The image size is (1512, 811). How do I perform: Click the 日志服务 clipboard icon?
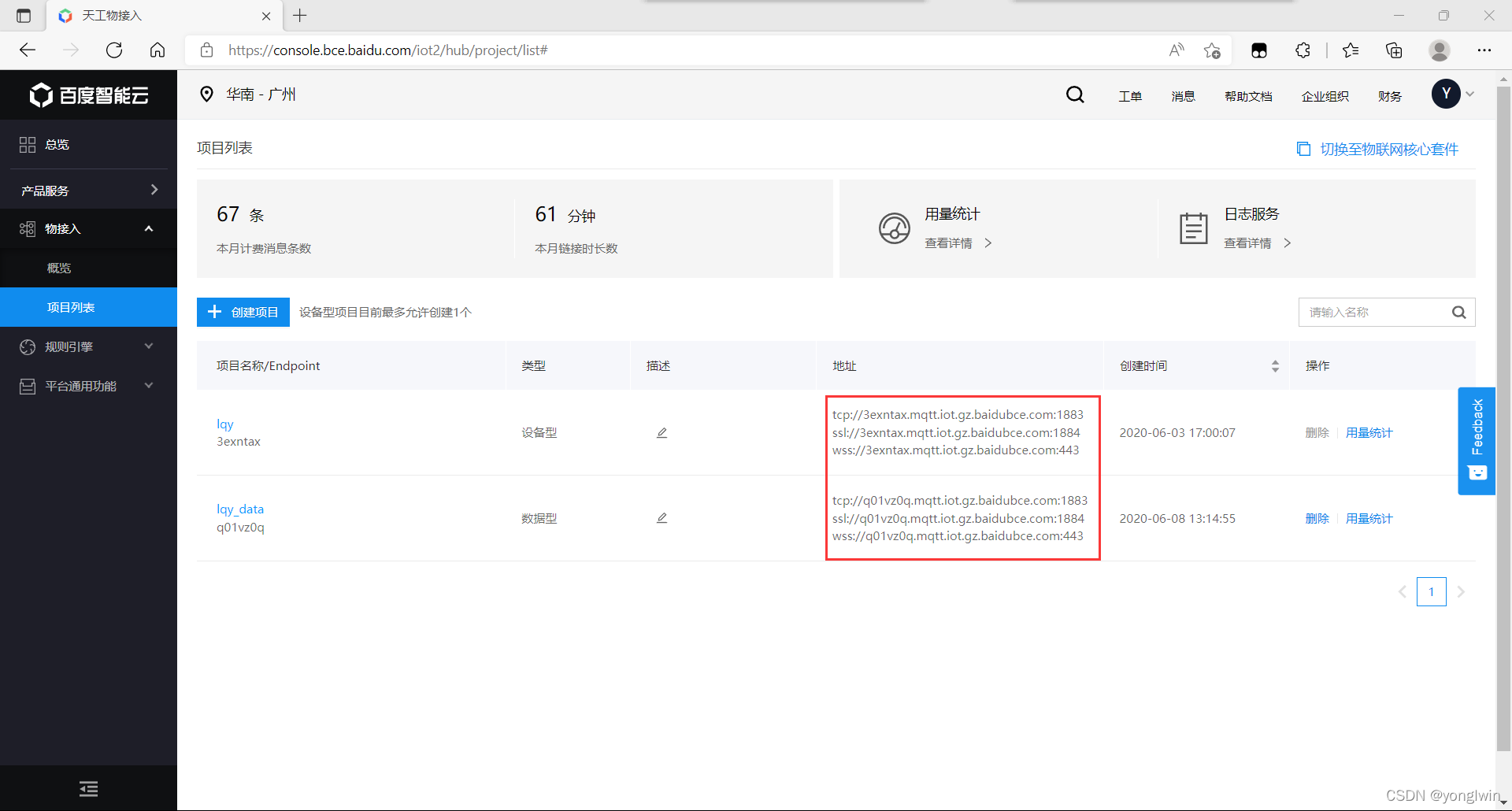(x=1193, y=228)
